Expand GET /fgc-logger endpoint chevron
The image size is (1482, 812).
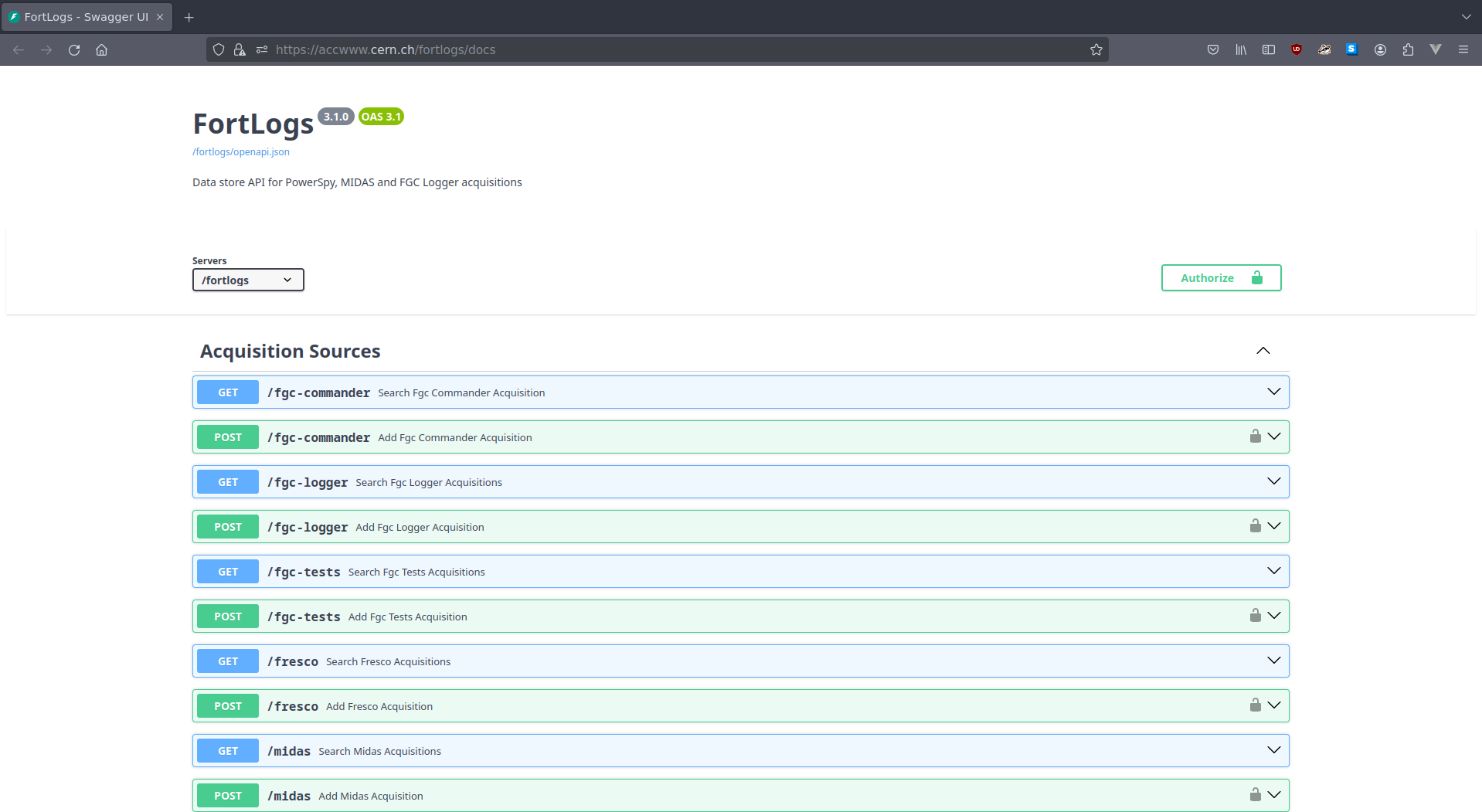[x=1274, y=481]
